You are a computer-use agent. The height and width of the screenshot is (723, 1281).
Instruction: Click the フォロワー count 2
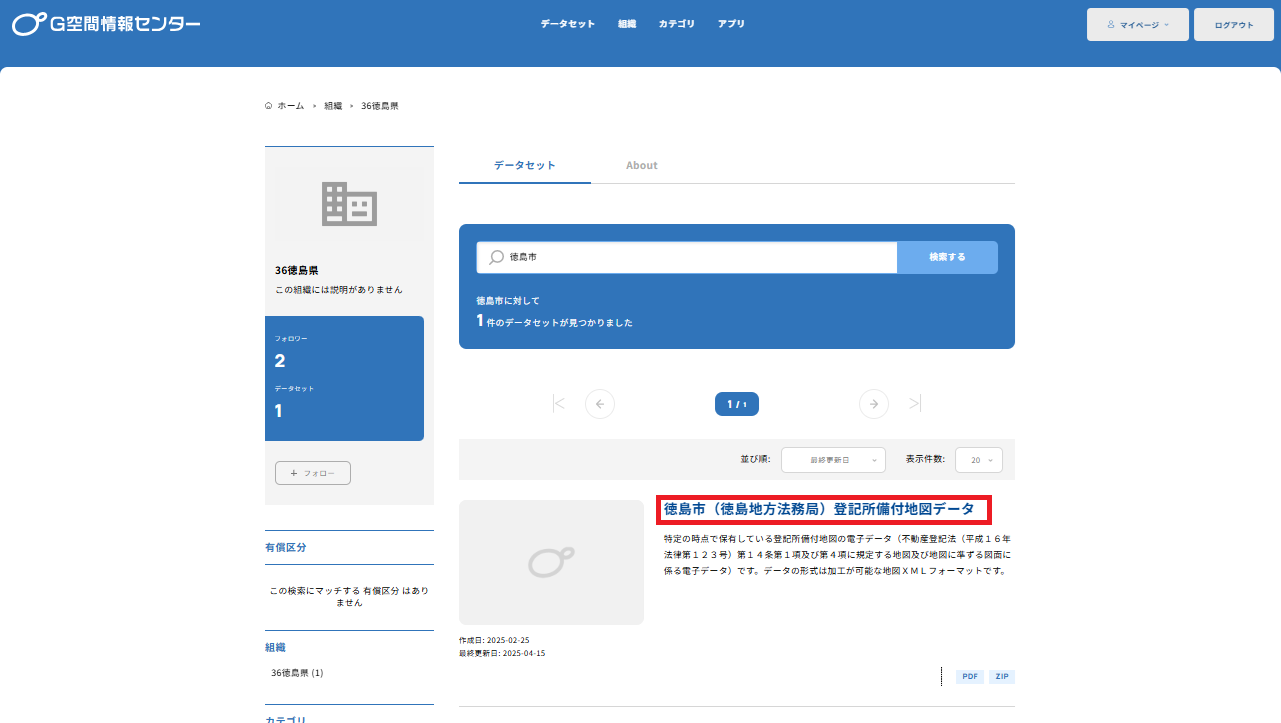coord(280,361)
